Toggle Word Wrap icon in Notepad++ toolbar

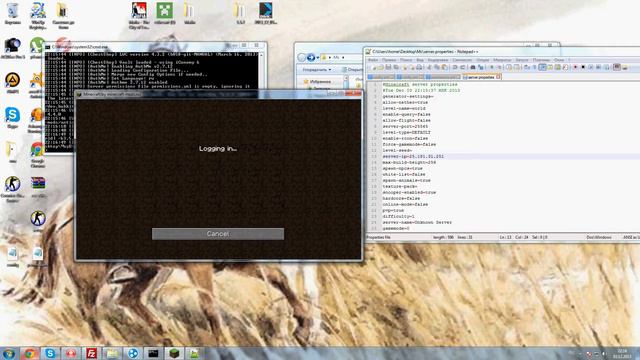[527, 67]
